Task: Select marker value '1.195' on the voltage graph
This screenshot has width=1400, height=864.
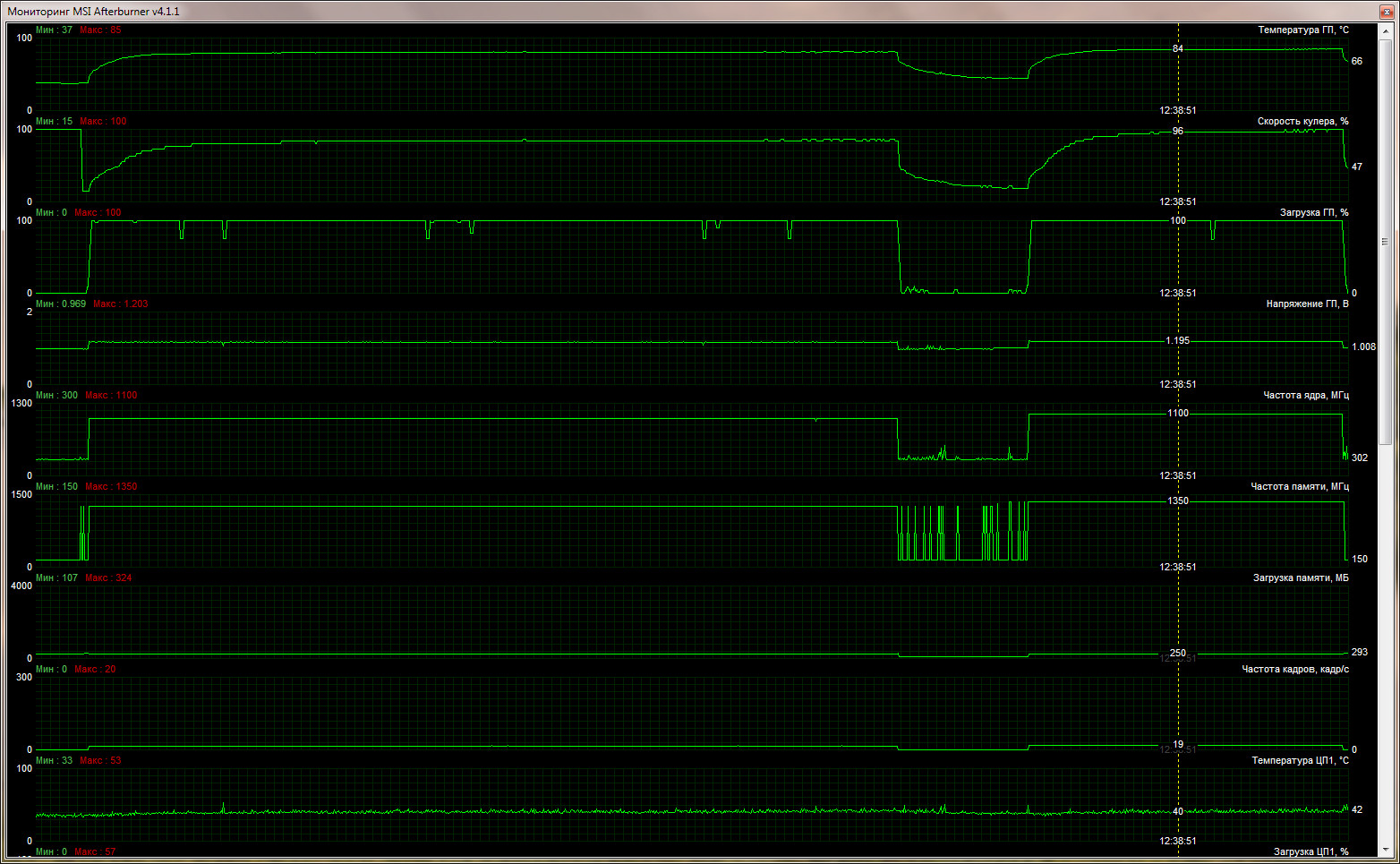Action: 1178,341
